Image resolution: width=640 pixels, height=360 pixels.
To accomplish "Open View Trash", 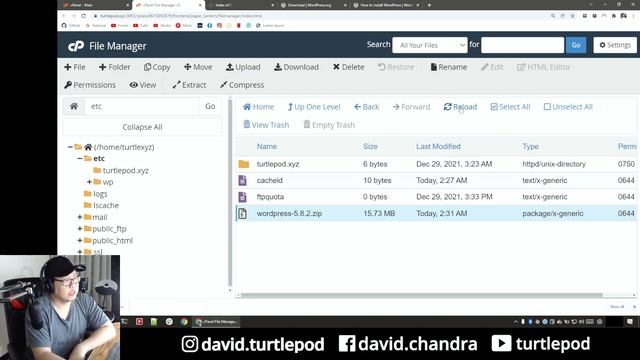I will pos(266,125).
